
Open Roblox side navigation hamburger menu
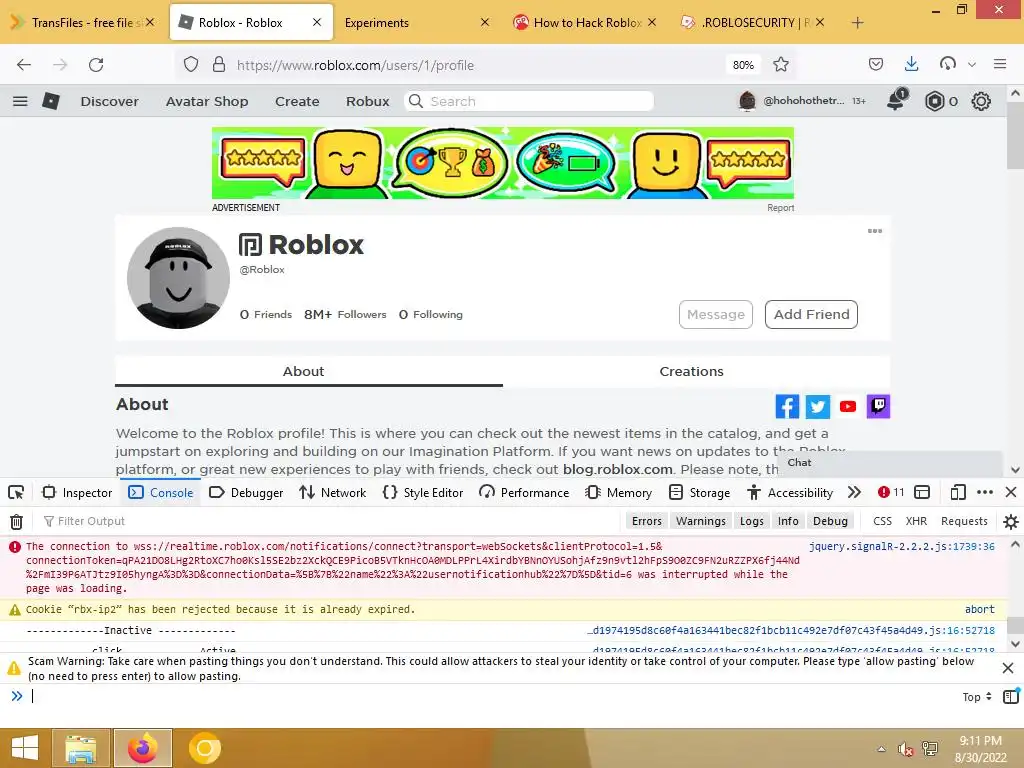coord(20,101)
